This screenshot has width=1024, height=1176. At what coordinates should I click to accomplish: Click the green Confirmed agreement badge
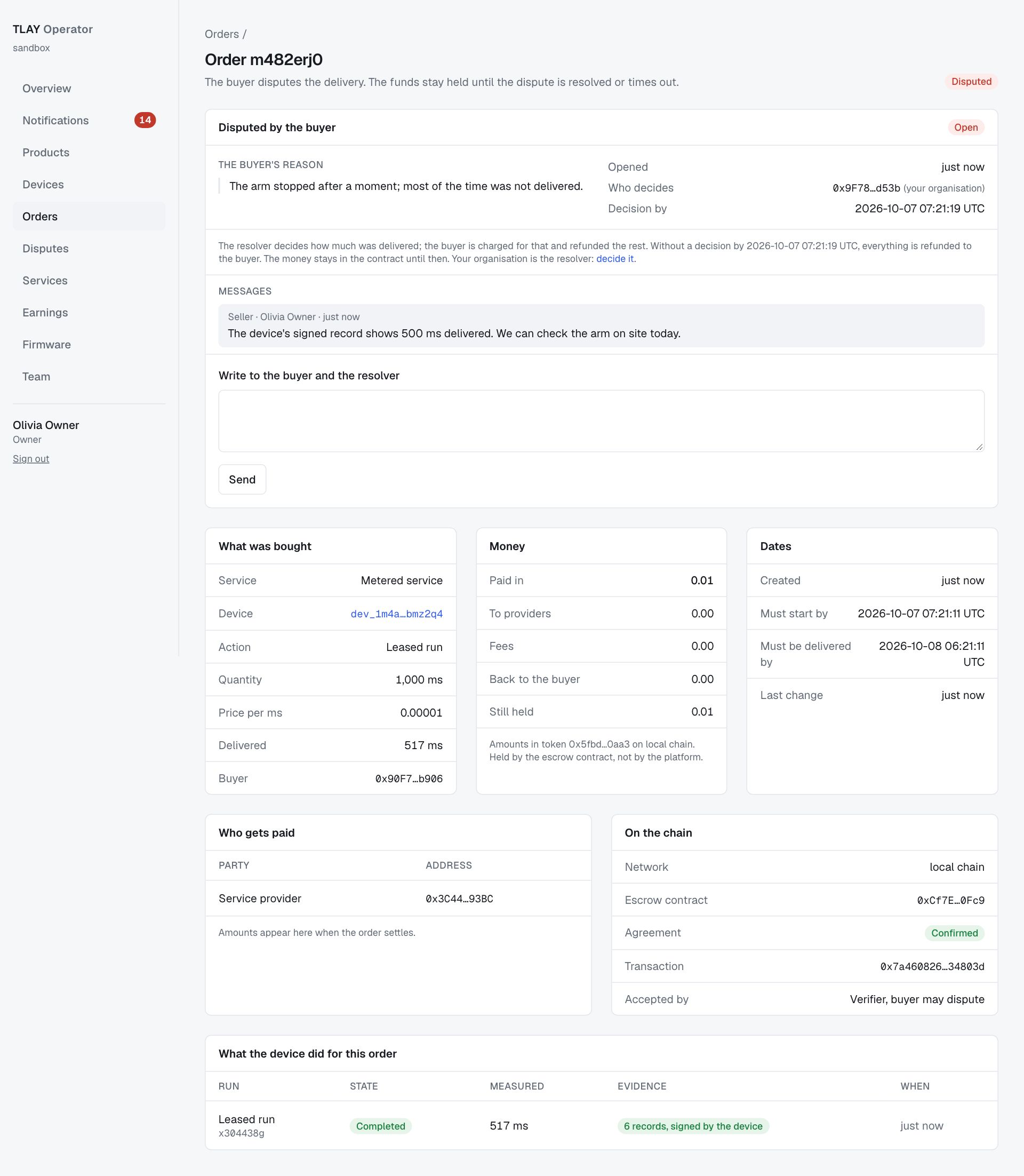pos(954,933)
